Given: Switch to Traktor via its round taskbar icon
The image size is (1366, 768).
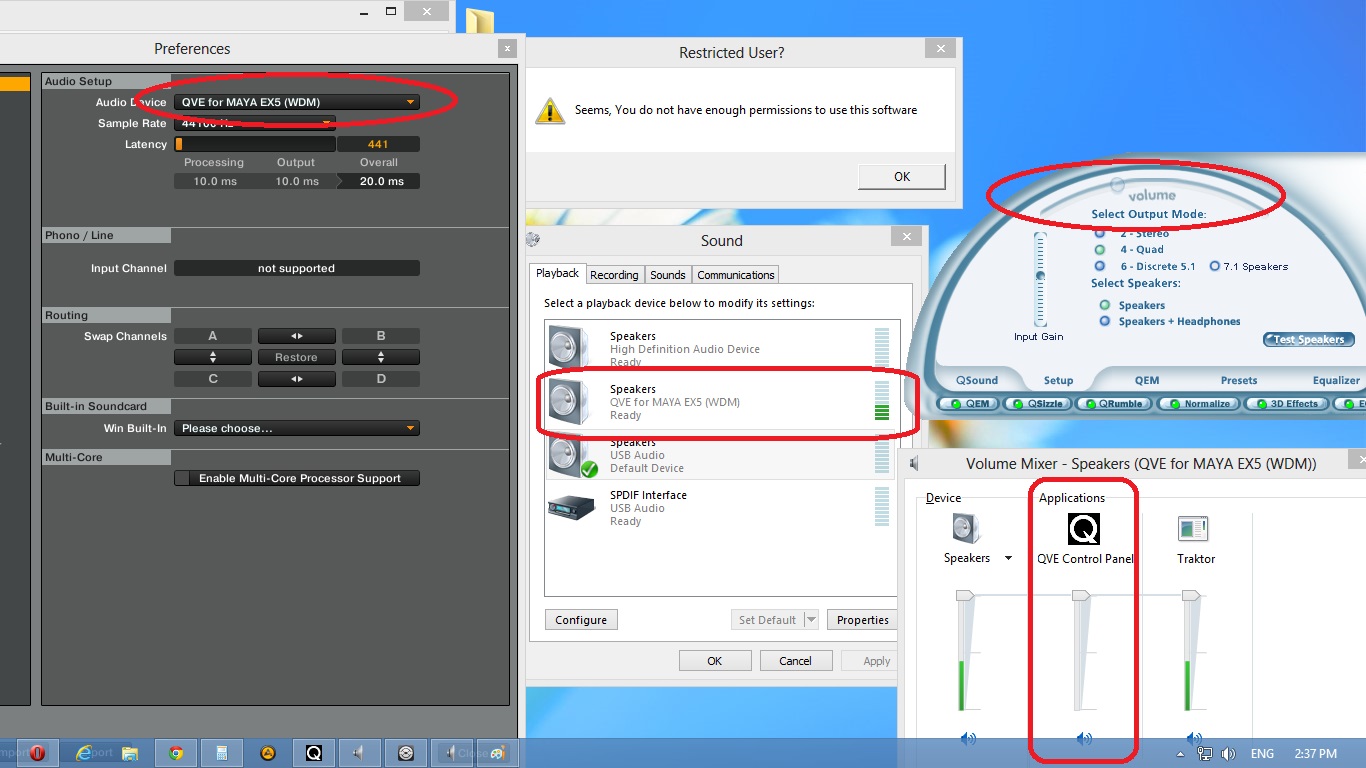Looking at the screenshot, I should [x=406, y=753].
